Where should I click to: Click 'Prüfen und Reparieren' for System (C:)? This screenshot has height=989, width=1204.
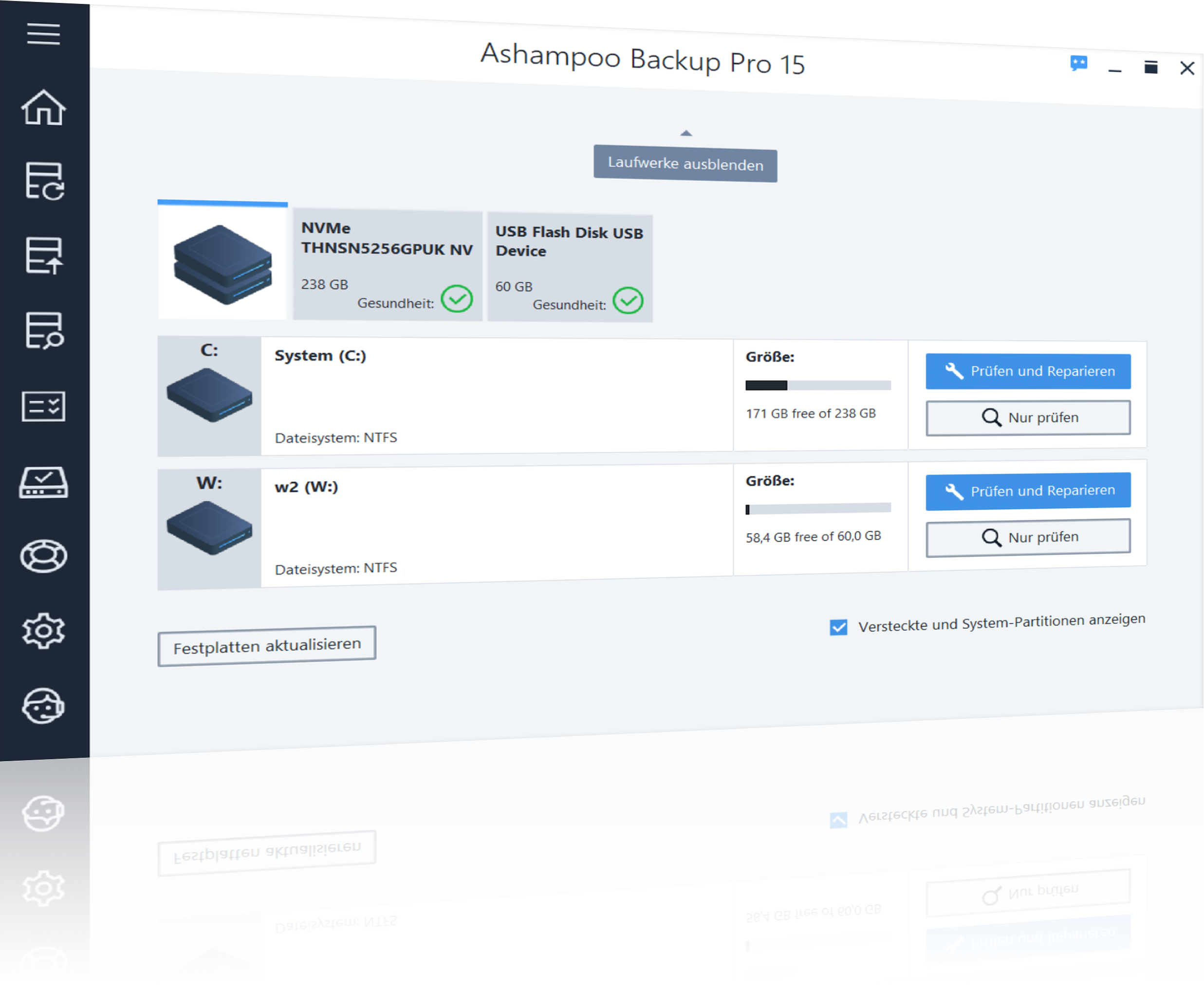pos(1028,371)
